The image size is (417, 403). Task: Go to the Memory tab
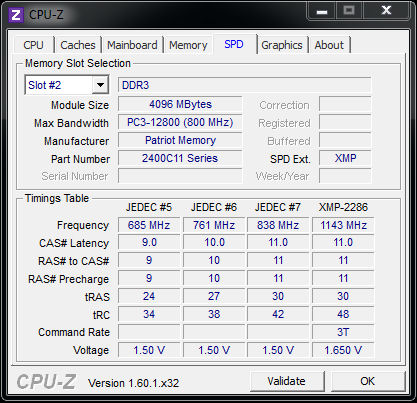tap(188, 45)
